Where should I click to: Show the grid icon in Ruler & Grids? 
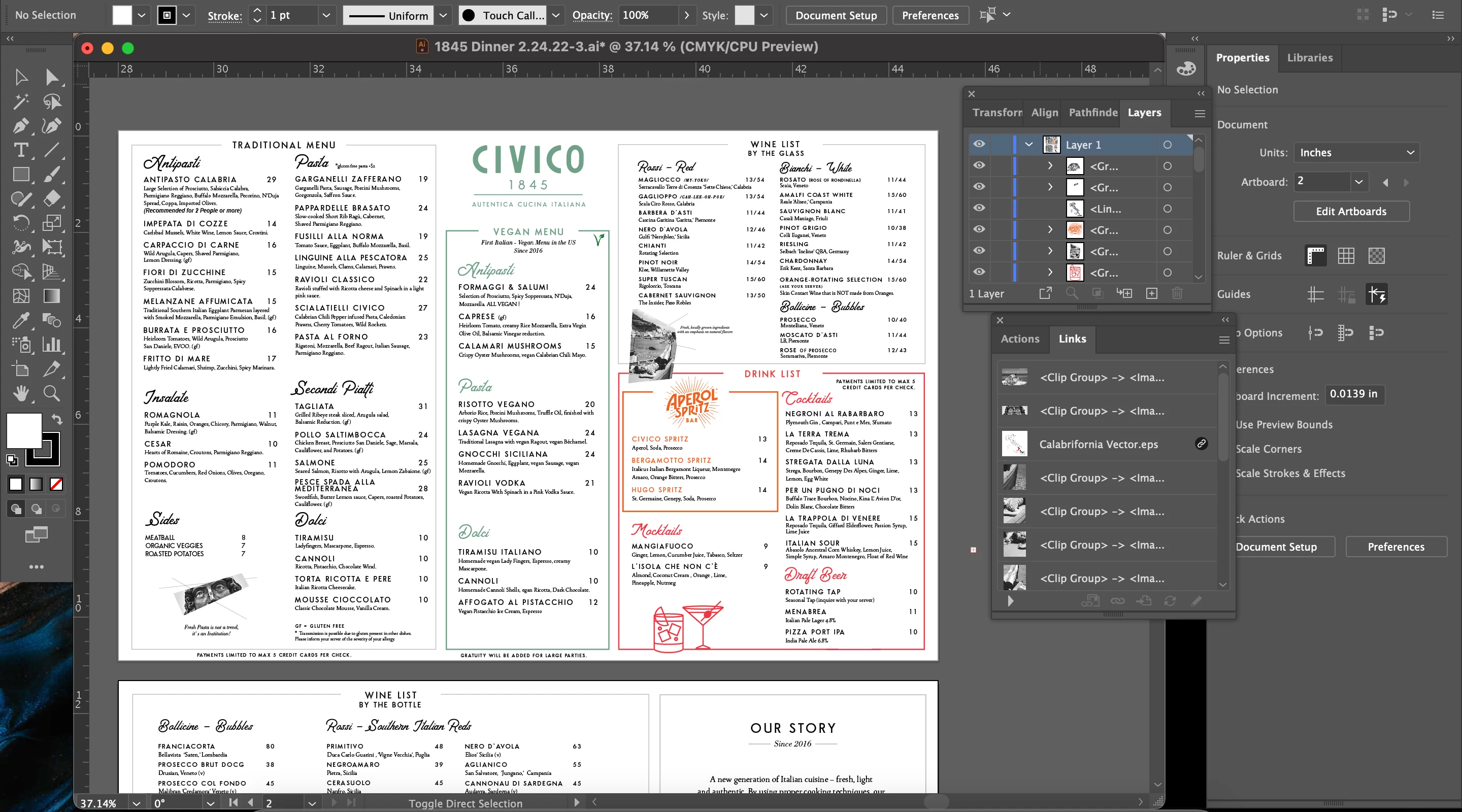[x=1346, y=255]
